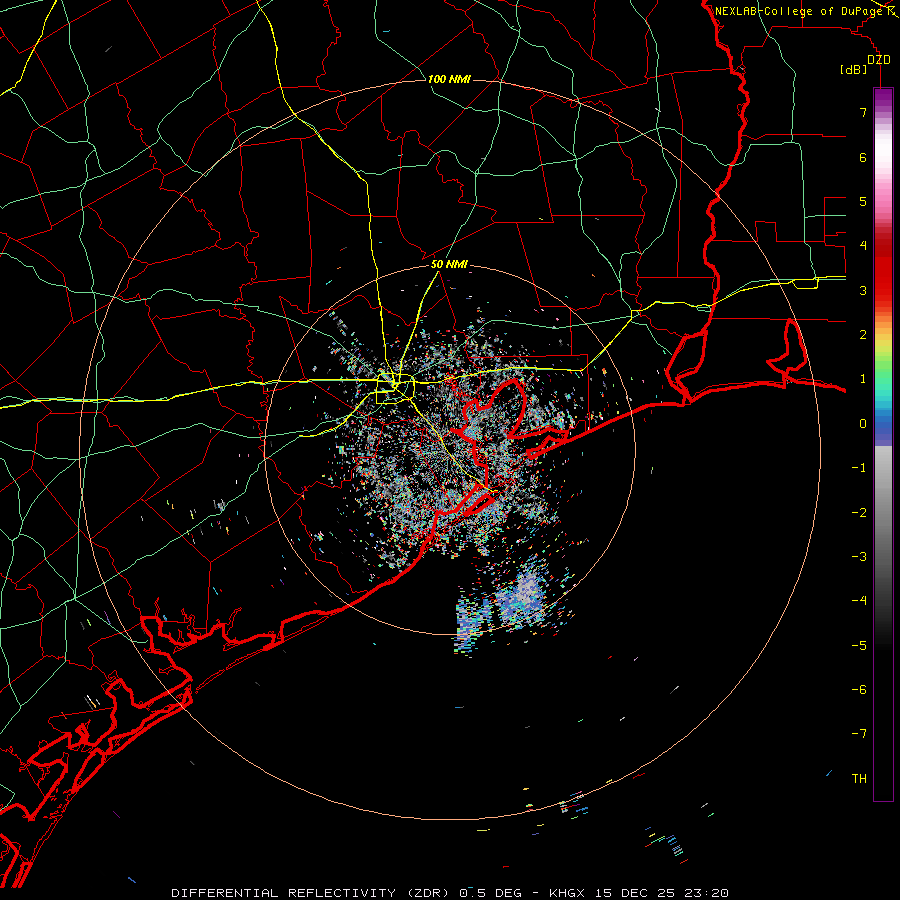Viewport: 900px width, 900px height.
Task: Click the legend value "-1"
Action: point(859,468)
